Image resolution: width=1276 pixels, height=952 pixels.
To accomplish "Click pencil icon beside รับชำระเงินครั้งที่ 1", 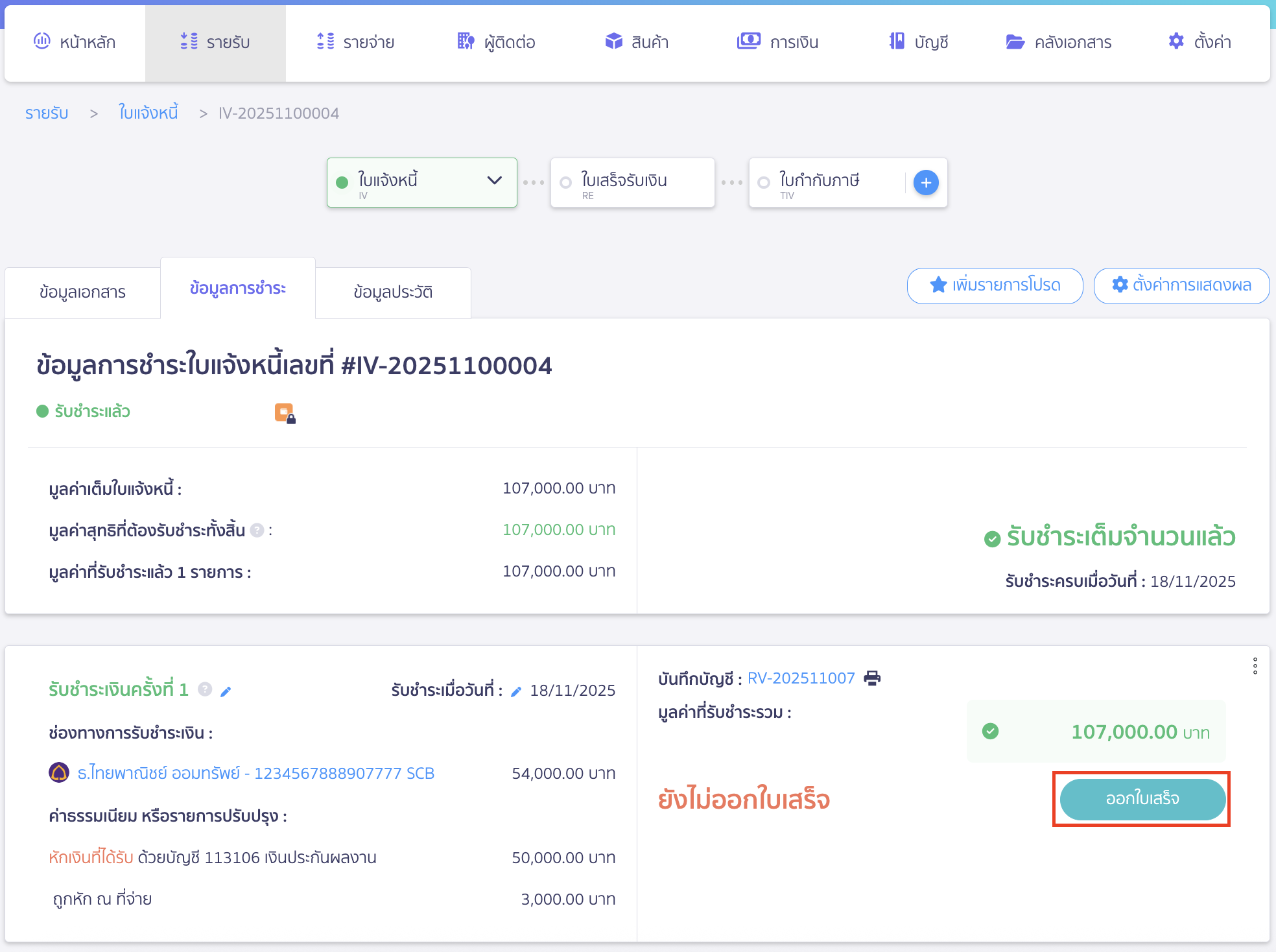I will [226, 691].
